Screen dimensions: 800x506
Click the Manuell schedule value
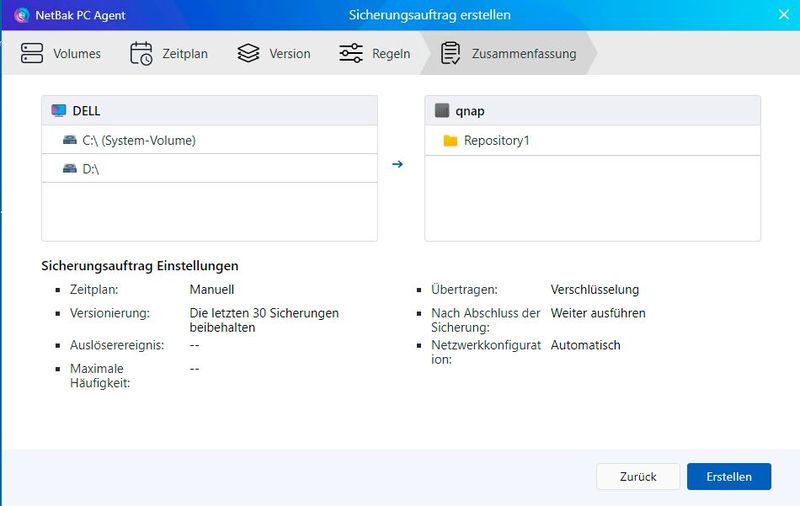pyautogui.click(x=212, y=289)
